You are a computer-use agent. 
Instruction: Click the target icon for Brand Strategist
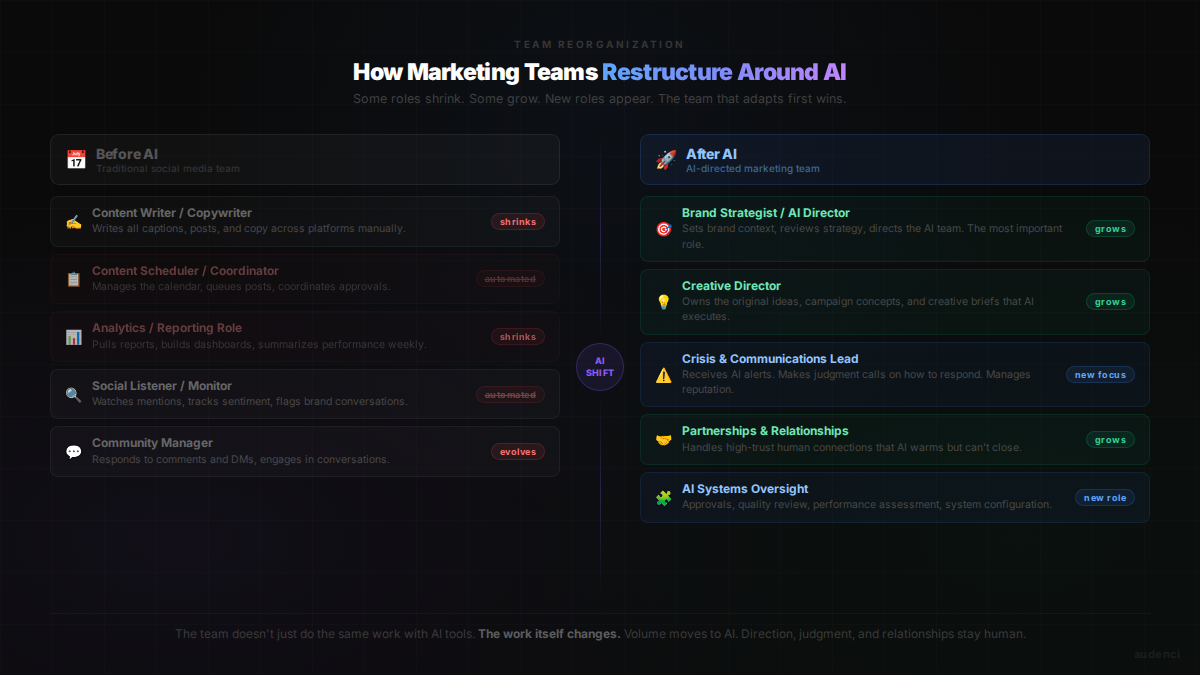(663, 229)
